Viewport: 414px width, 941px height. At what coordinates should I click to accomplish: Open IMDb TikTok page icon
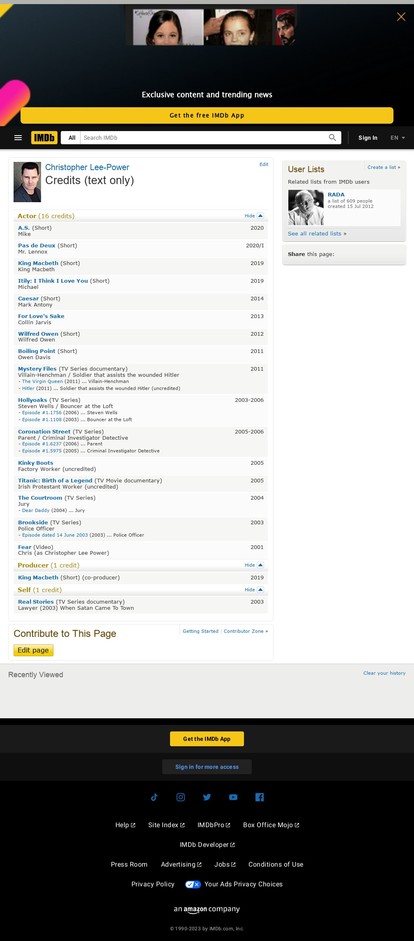point(154,797)
